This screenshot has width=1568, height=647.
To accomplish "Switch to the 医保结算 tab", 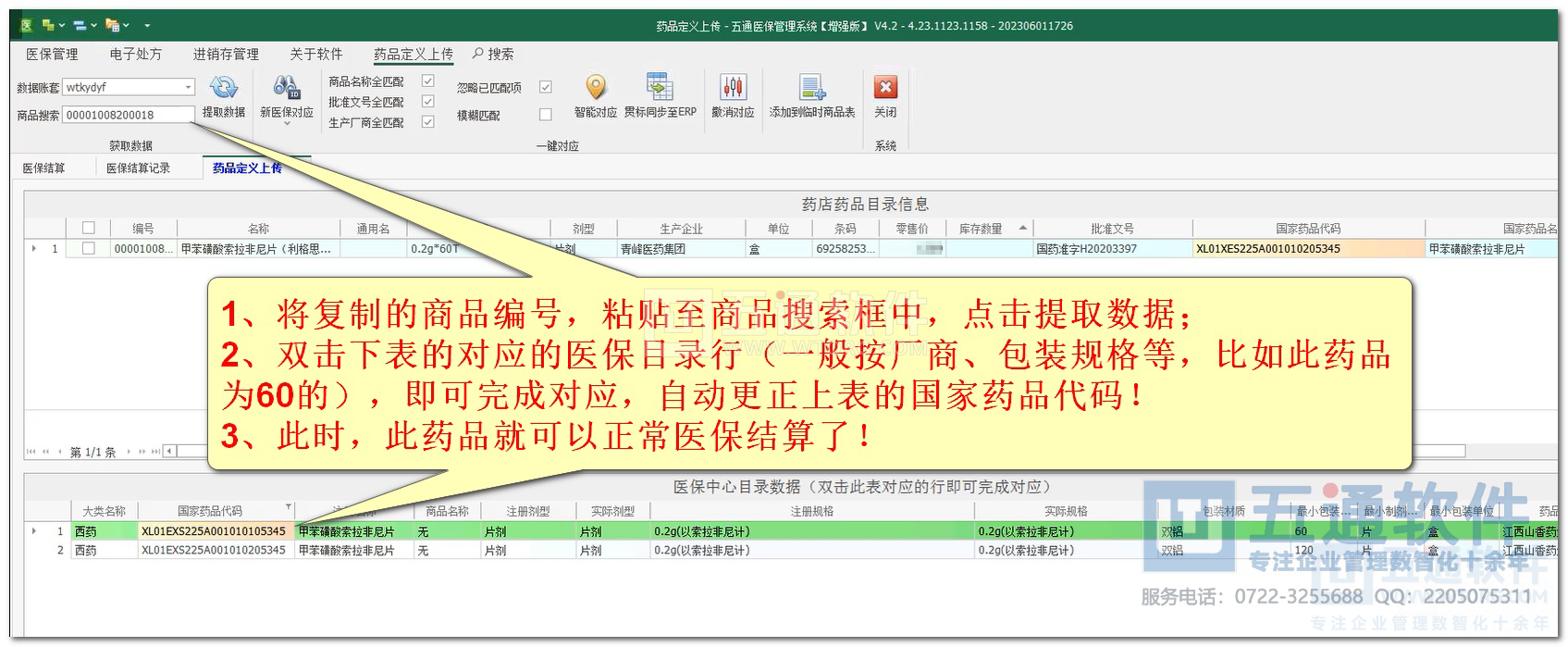I will [44, 168].
